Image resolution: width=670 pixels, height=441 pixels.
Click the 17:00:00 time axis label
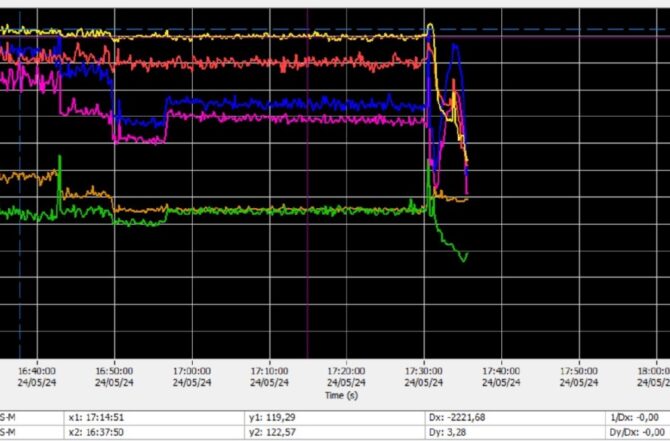pos(192,376)
